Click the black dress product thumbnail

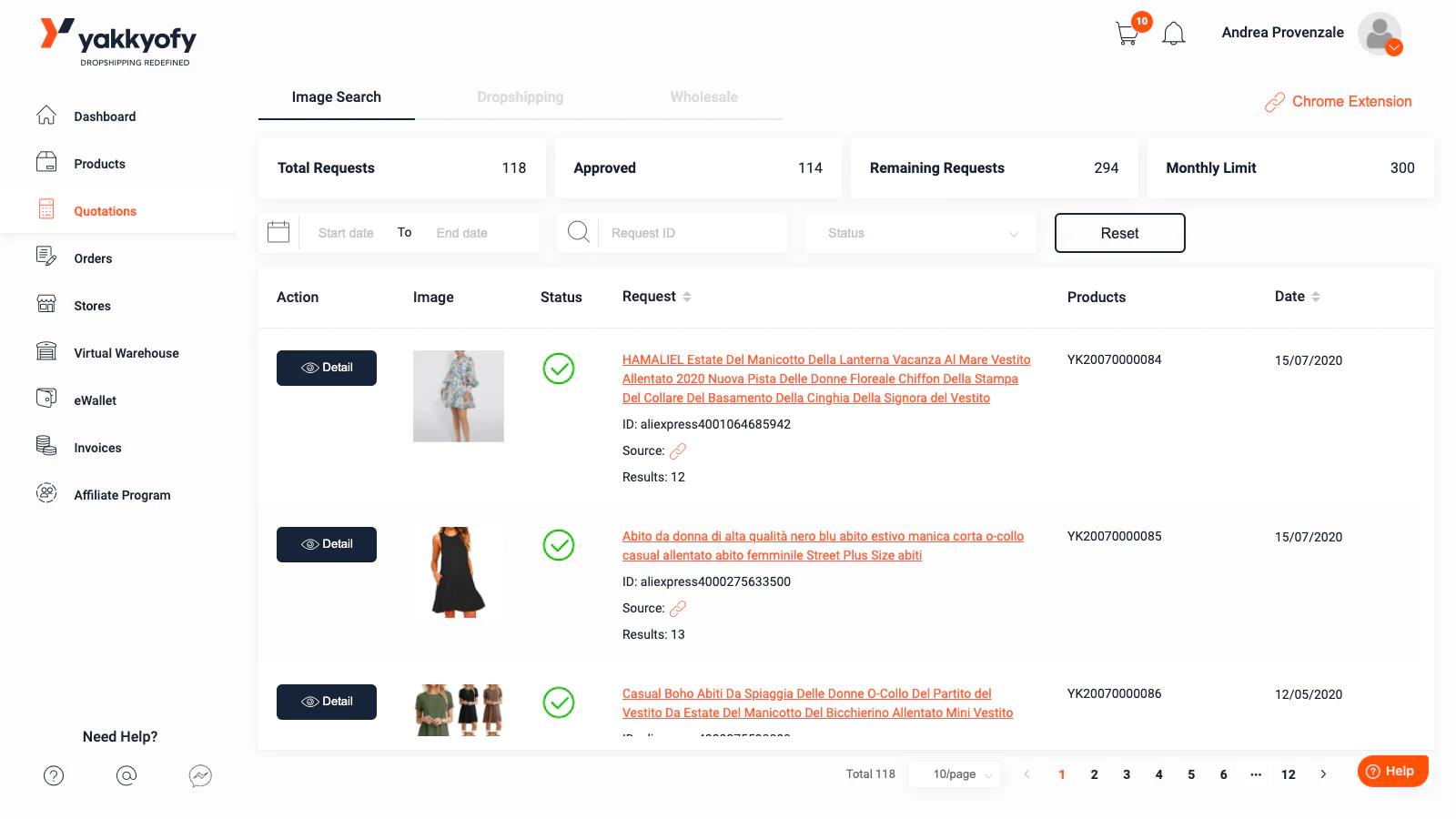tap(458, 571)
